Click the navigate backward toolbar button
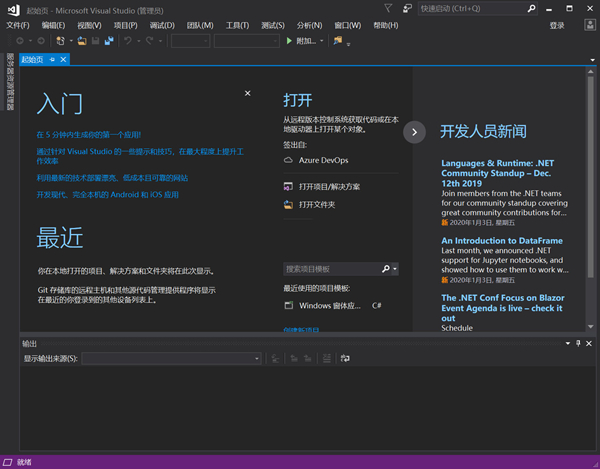The height and width of the screenshot is (469, 600). [20, 41]
